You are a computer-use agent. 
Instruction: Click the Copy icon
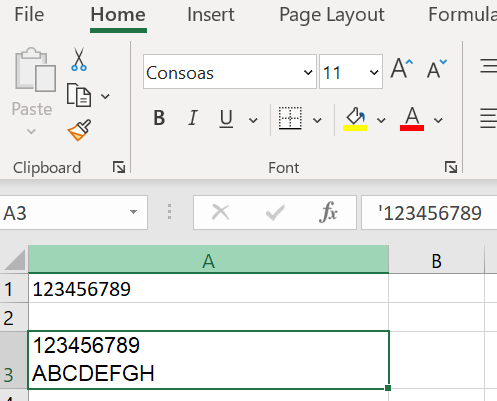point(79,95)
